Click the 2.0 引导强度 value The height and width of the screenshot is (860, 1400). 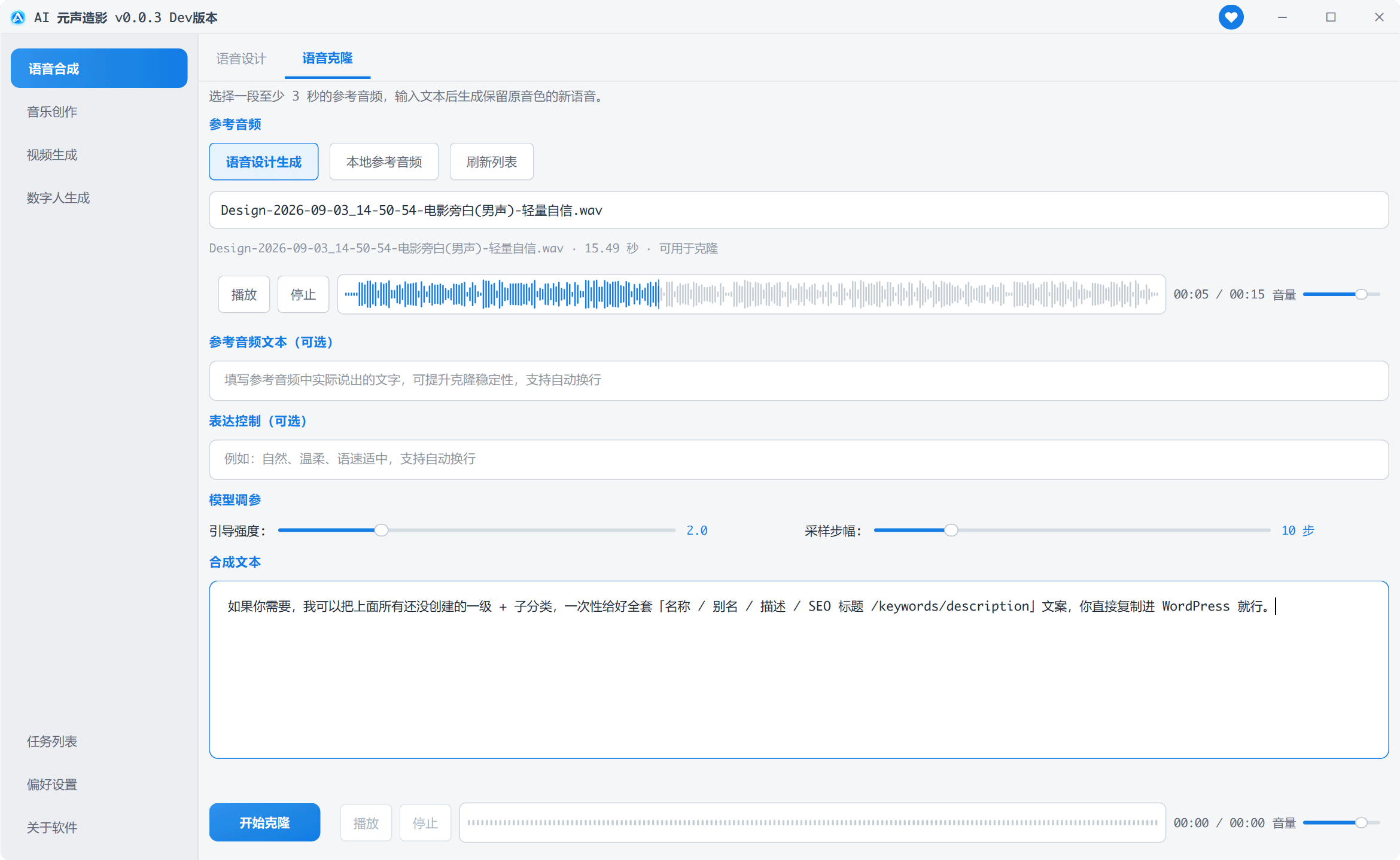(697, 530)
